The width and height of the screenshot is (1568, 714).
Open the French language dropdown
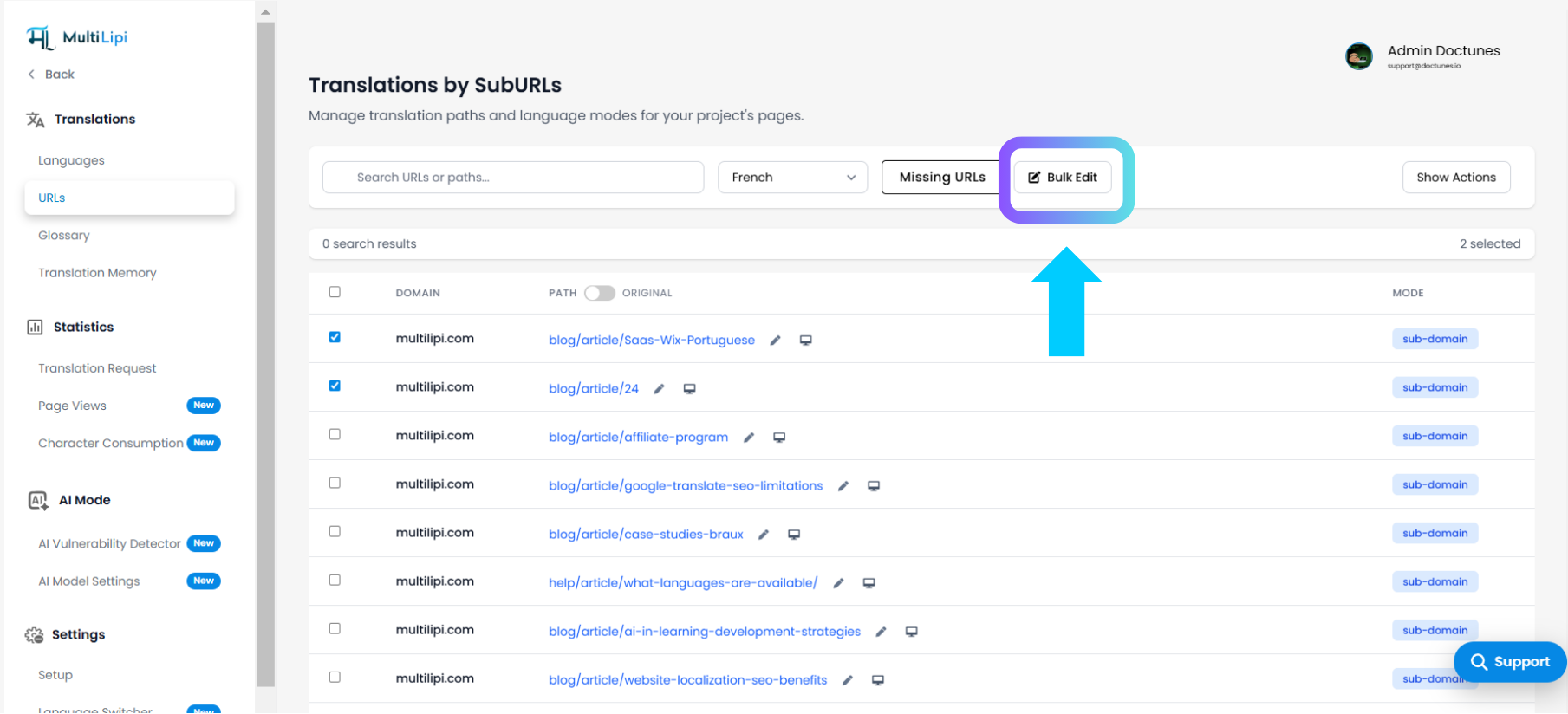click(792, 178)
